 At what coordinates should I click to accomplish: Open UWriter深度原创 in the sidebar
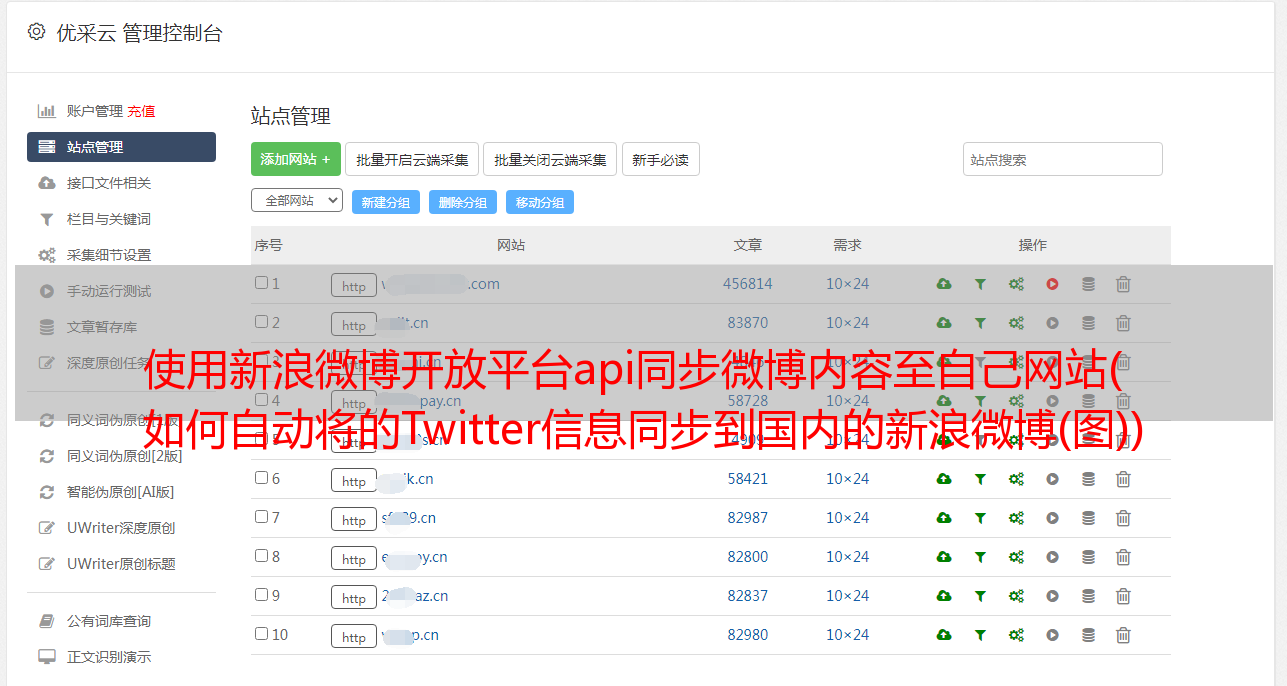121,528
